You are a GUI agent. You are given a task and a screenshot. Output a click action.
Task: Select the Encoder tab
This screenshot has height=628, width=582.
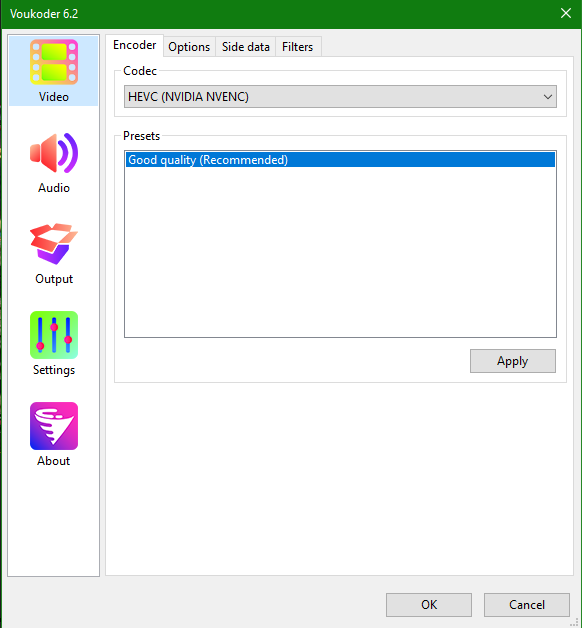click(x=135, y=45)
